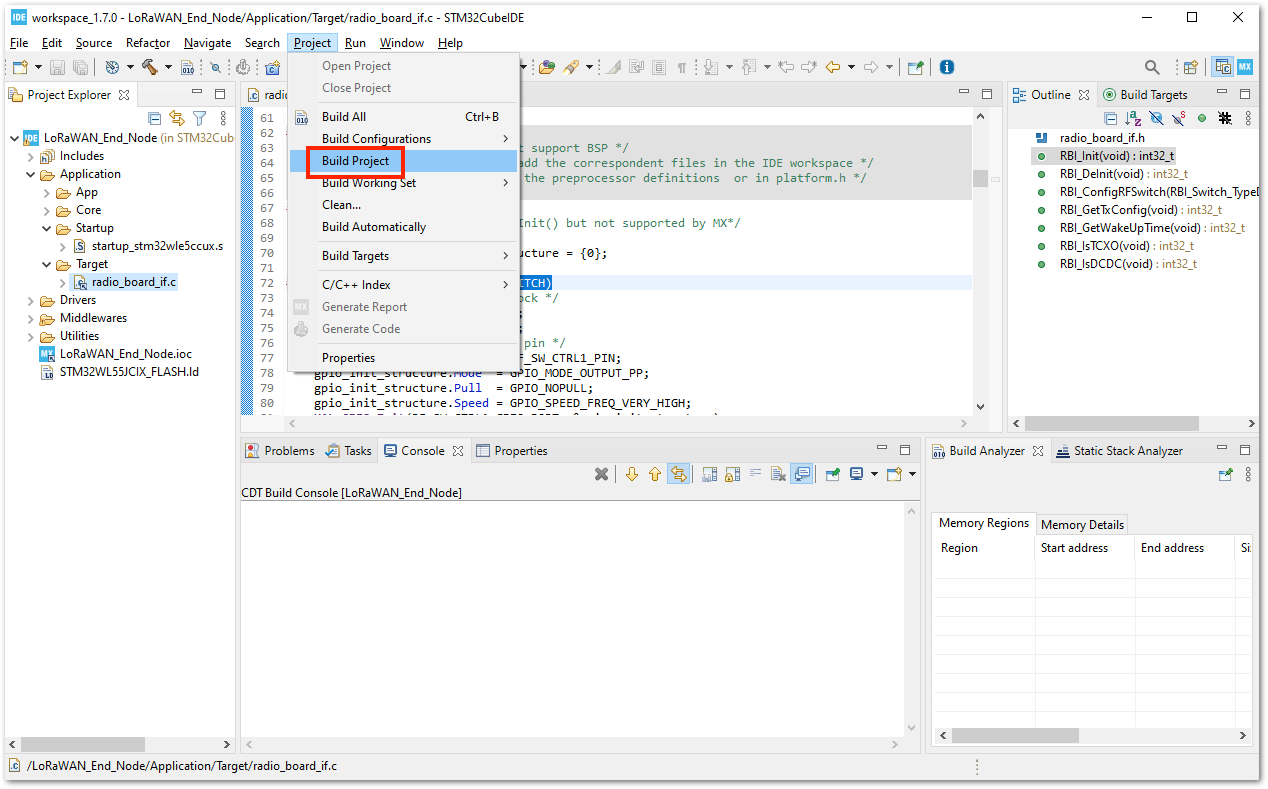Click Collapse All icon in Outline view
1268x789 pixels.
[x=1111, y=118]
